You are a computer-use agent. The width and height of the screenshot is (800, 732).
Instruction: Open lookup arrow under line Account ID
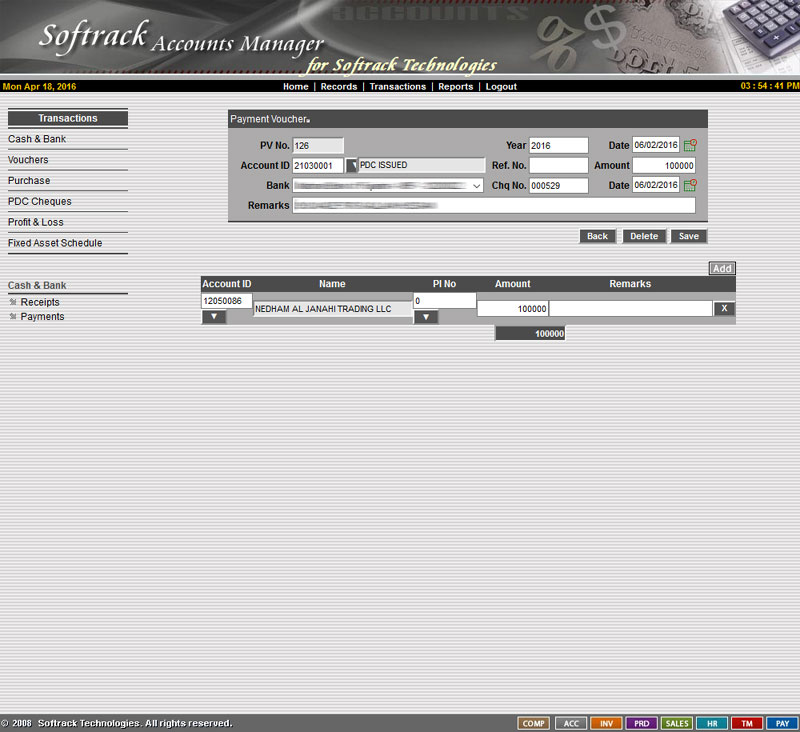(214, 317)
